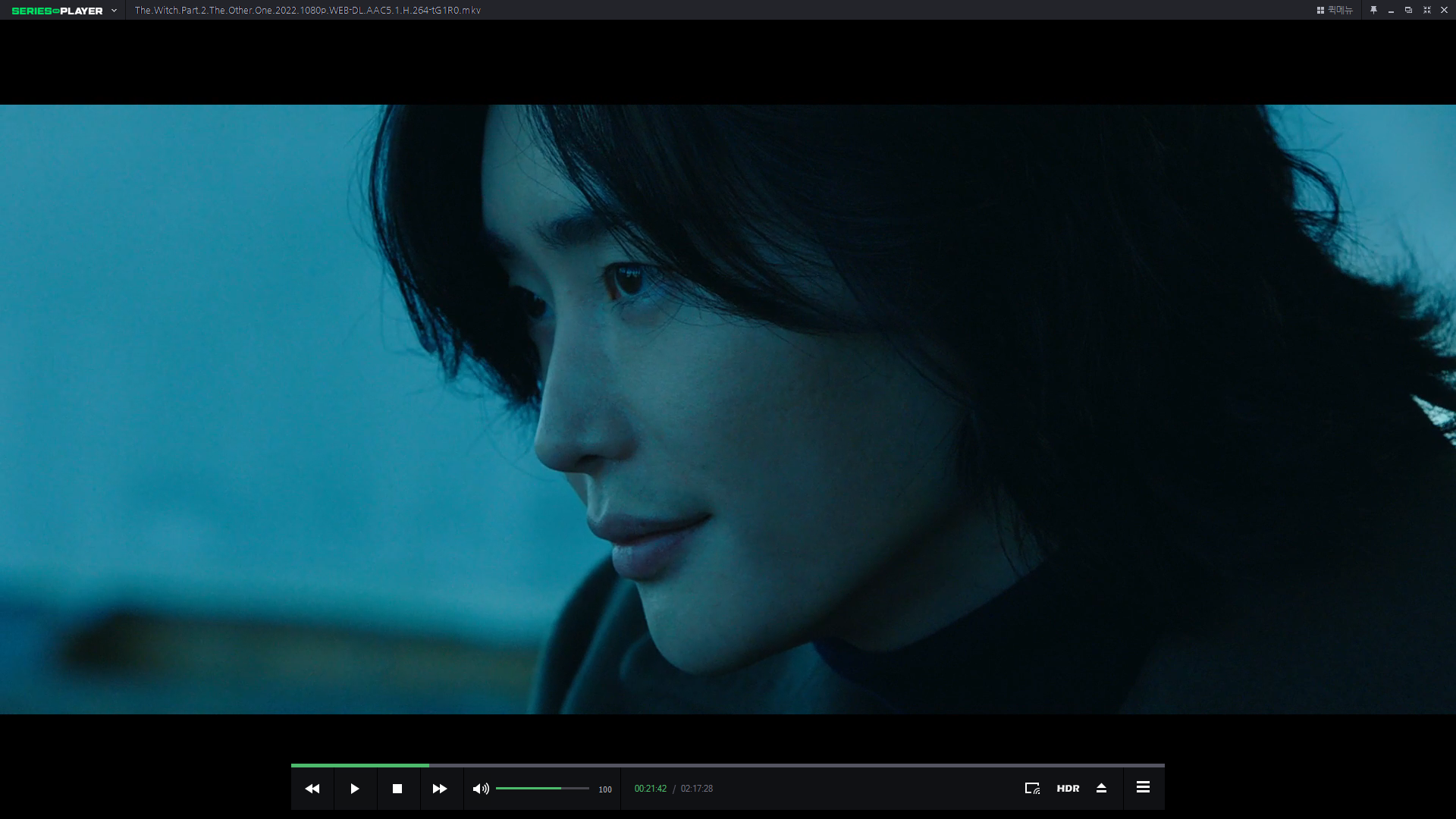Click the video seek progress bar
Image resolution: width=1456 pixels, height=819 pixels.
pos(728,766)
